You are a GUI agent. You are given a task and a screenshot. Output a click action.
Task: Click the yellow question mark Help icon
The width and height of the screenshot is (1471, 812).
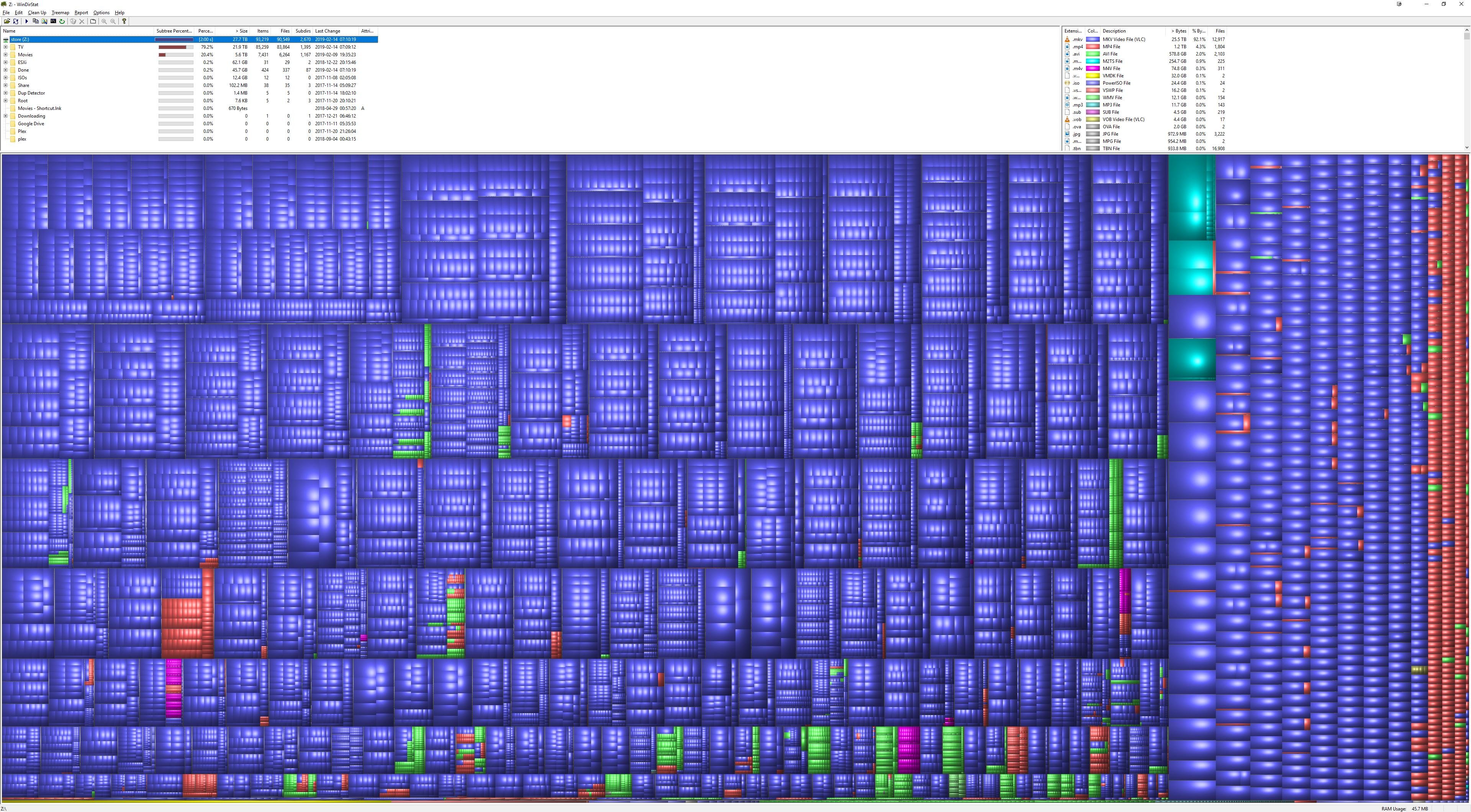pos(124,21)
